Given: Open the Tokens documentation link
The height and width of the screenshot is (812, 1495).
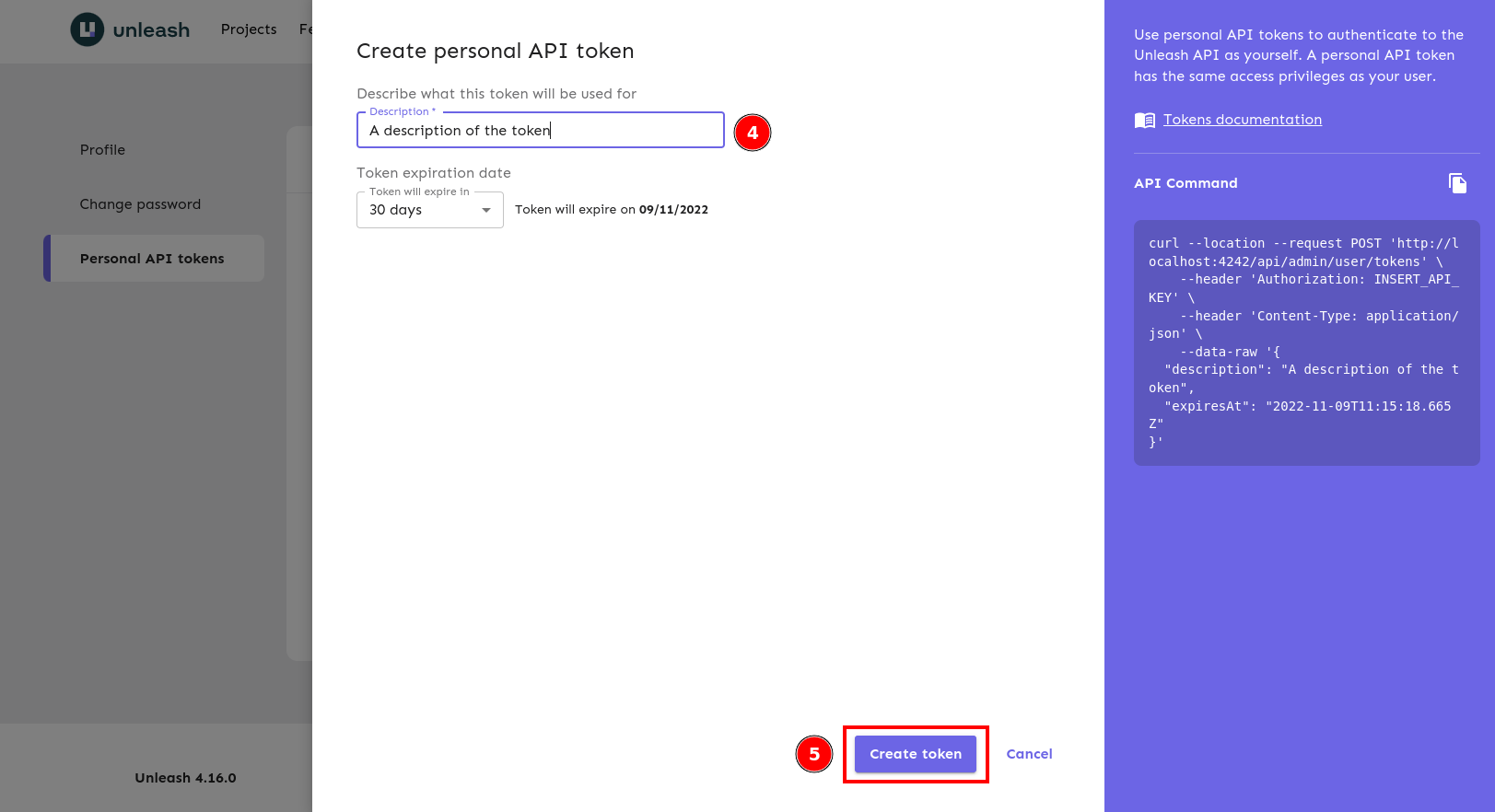Looking at the screenshot, I should (1242, 120).
